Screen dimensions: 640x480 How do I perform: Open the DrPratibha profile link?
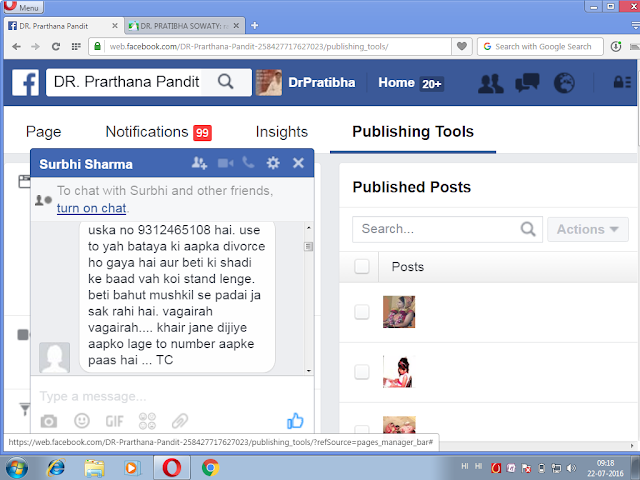pyautogui.click(x=322, y=82)
